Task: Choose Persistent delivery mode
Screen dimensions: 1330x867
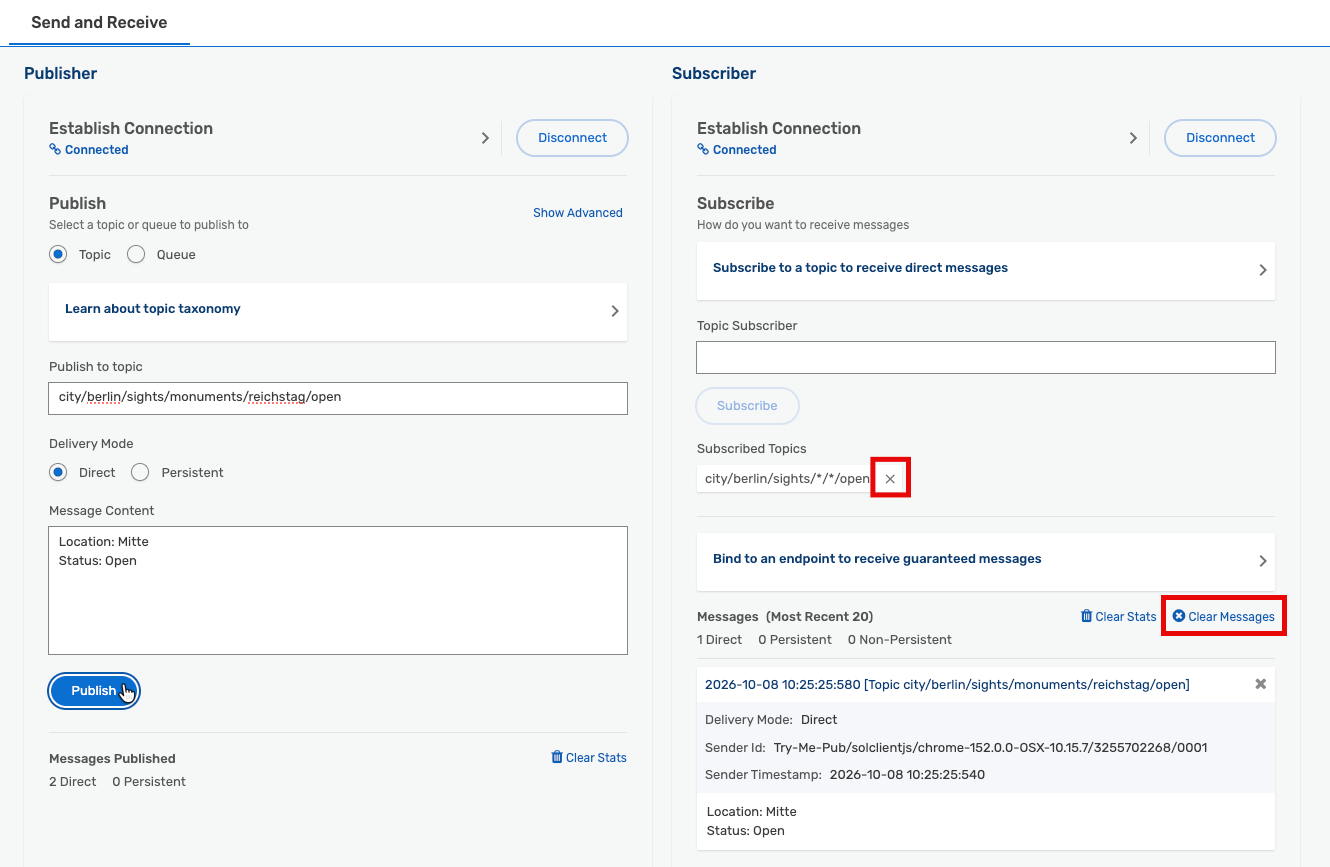Action: point(140,472)
